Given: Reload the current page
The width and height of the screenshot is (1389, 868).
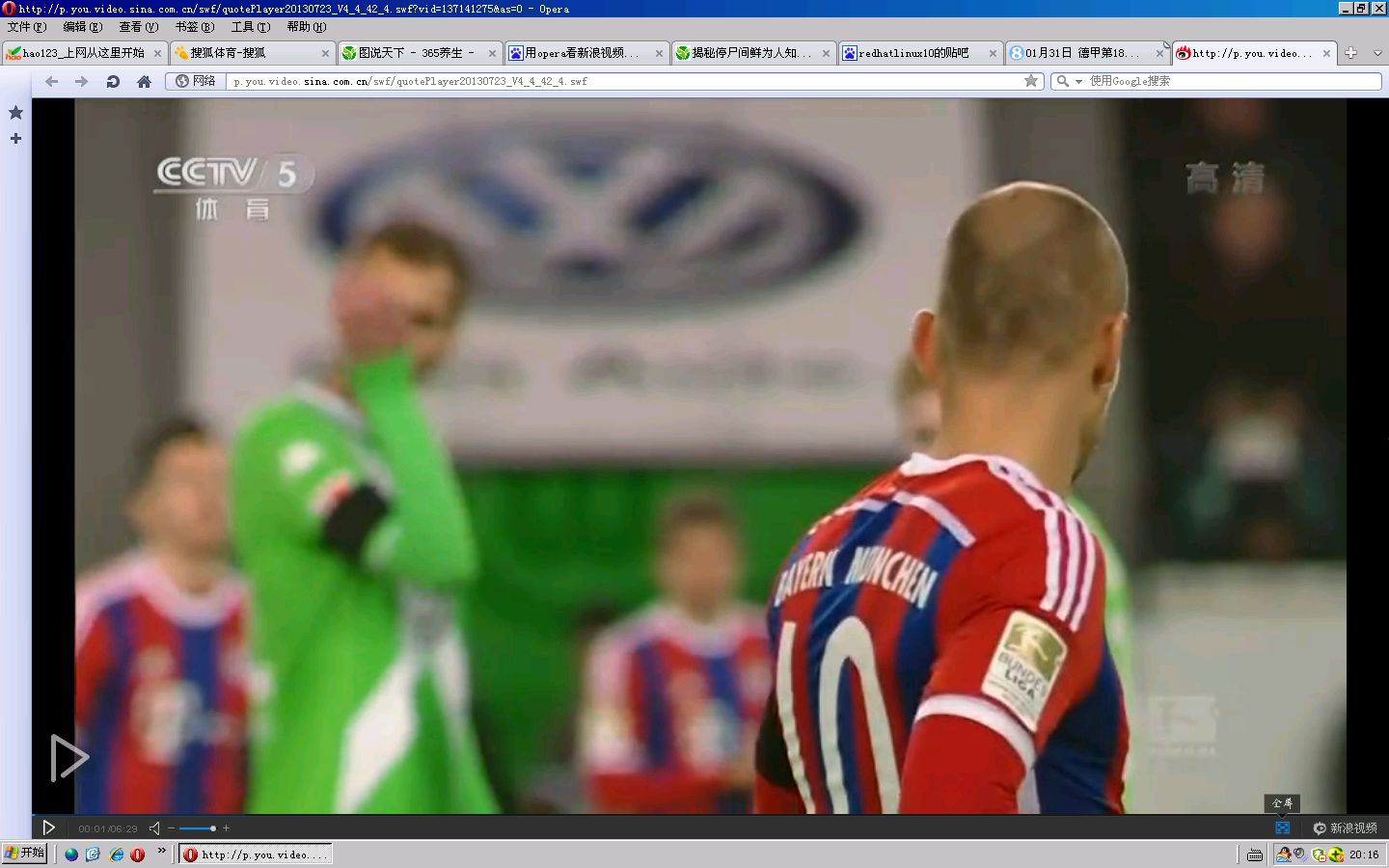Looking at the screenshot, I should click(113, 82).
